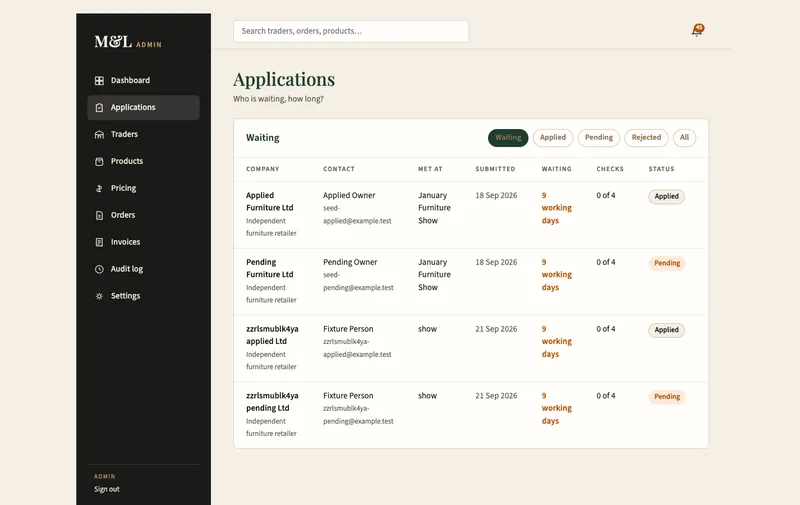Click the Settings gear icon

(99, 296)
